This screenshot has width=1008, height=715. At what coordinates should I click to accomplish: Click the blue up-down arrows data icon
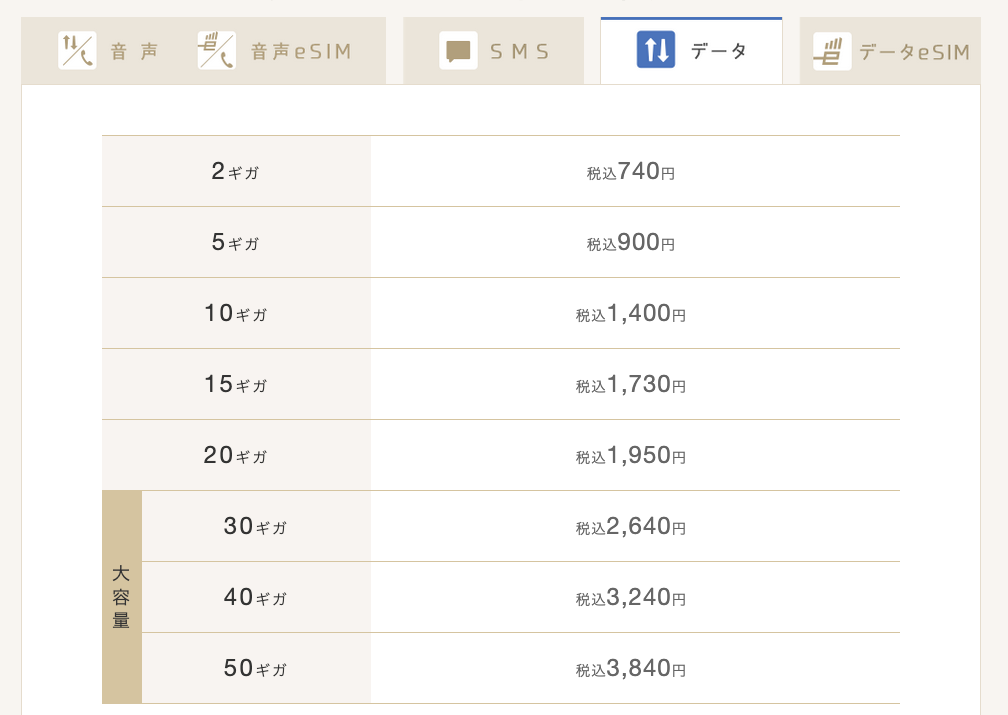click(x=656, y=50)
